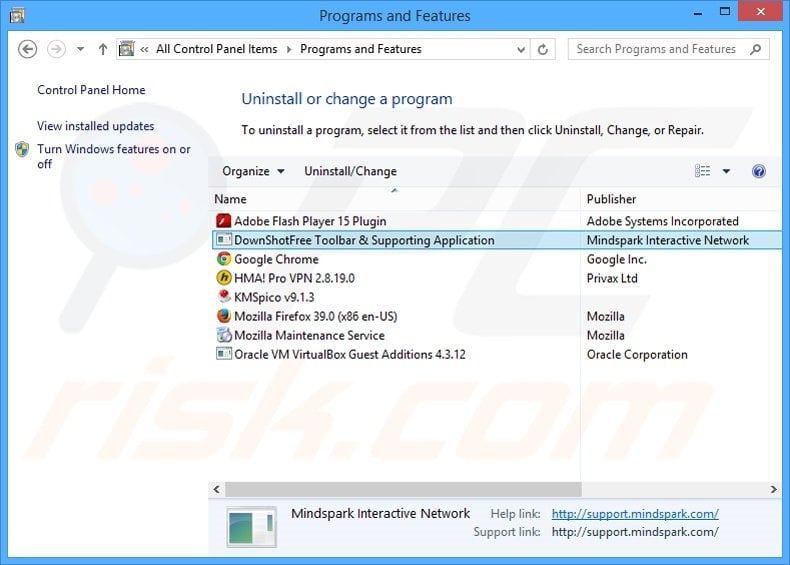Click the KMSpico red button icon

tap(224, 296)
